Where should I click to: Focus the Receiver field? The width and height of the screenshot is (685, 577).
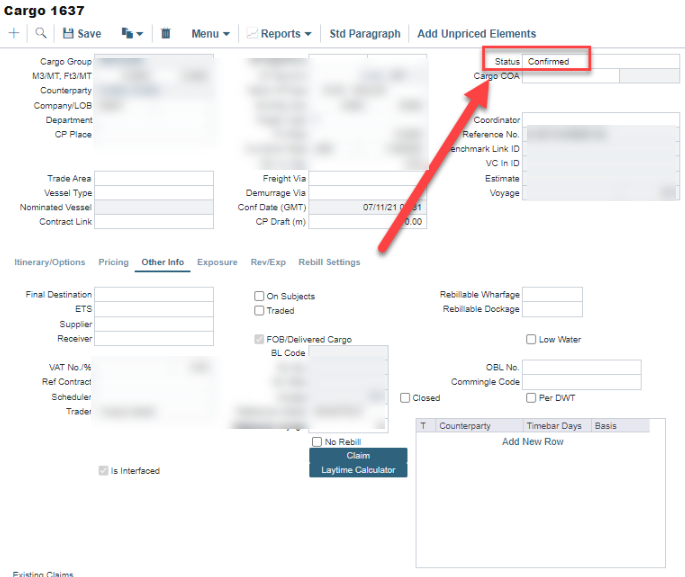click(154, 338)
